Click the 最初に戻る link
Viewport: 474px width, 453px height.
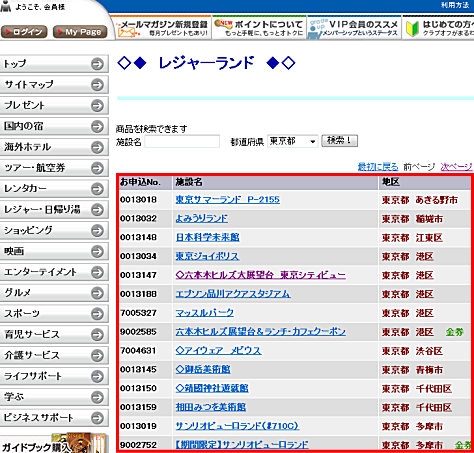[378, 167]
